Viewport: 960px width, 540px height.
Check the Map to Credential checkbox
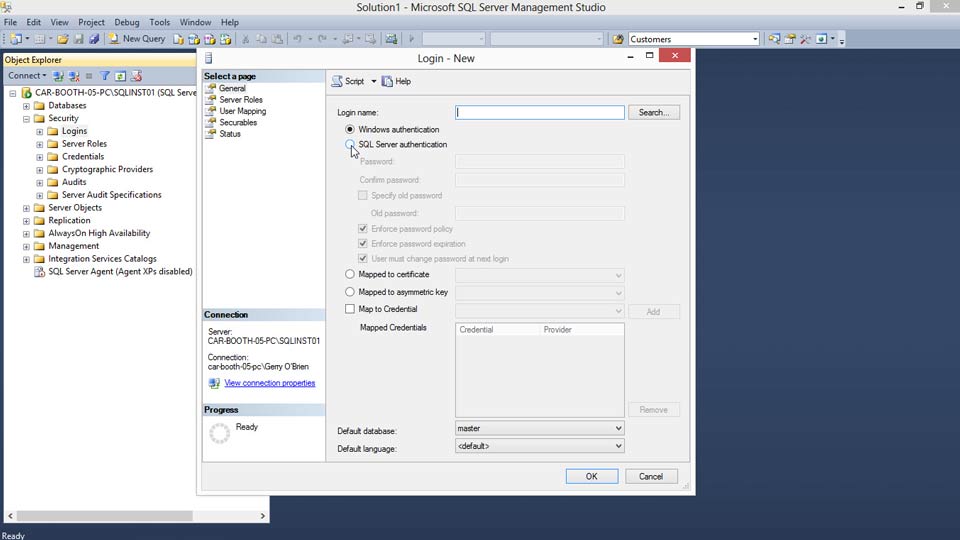click(350, 309)
